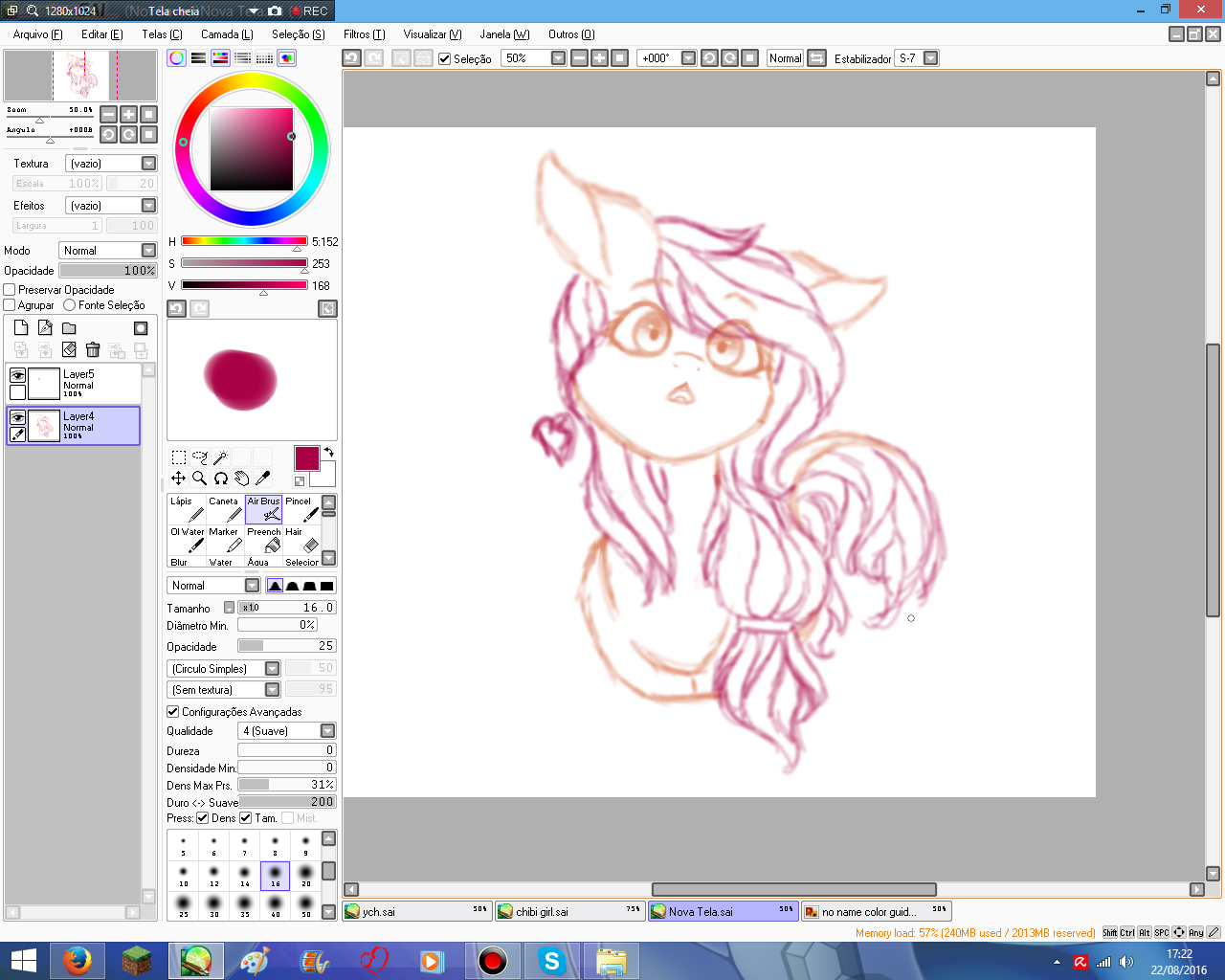Screen dimensions: 1225x980
Task: Open the Windows Start menu
Action: 23,961
